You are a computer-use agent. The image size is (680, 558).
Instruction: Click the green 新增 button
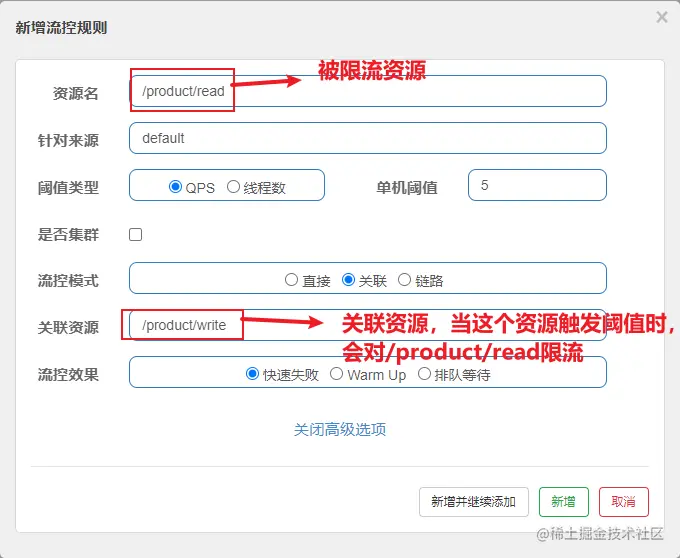[564, 502]
